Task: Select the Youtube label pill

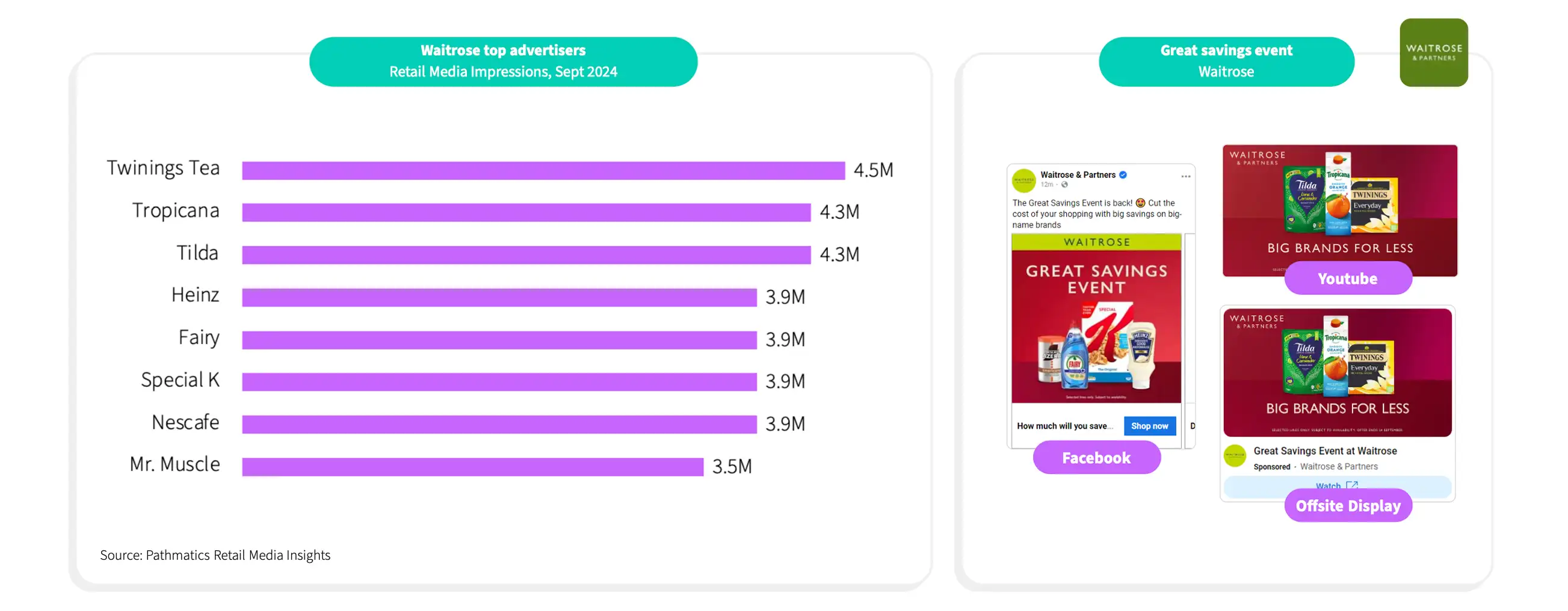Action: coord(1348,278)
